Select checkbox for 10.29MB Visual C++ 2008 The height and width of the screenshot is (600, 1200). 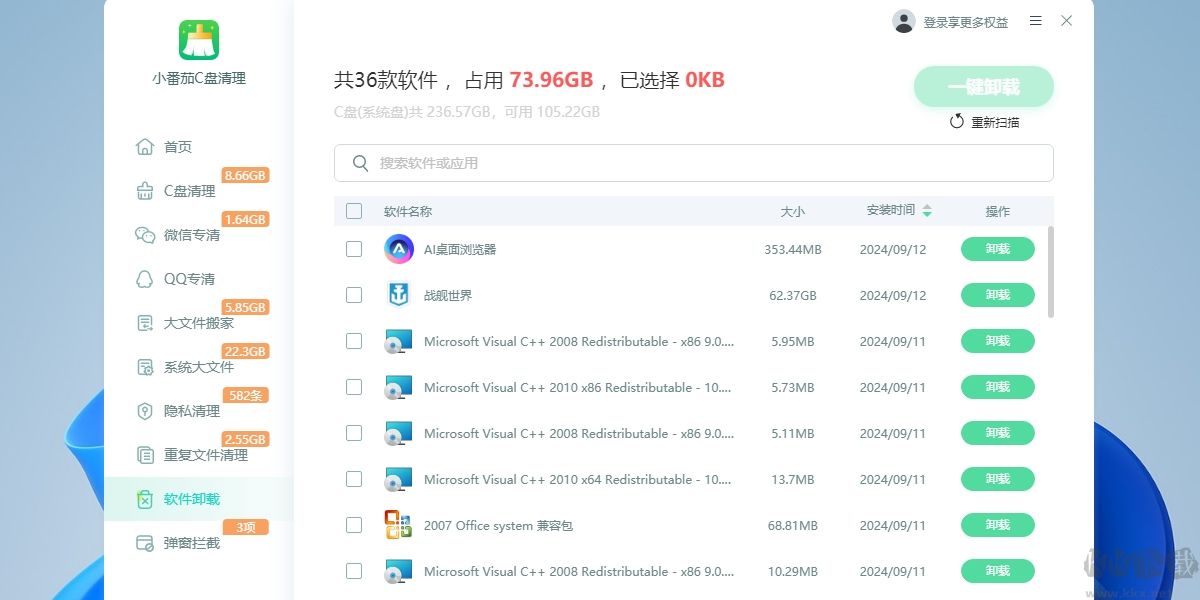pyautogui.click(x=354, y=571)
